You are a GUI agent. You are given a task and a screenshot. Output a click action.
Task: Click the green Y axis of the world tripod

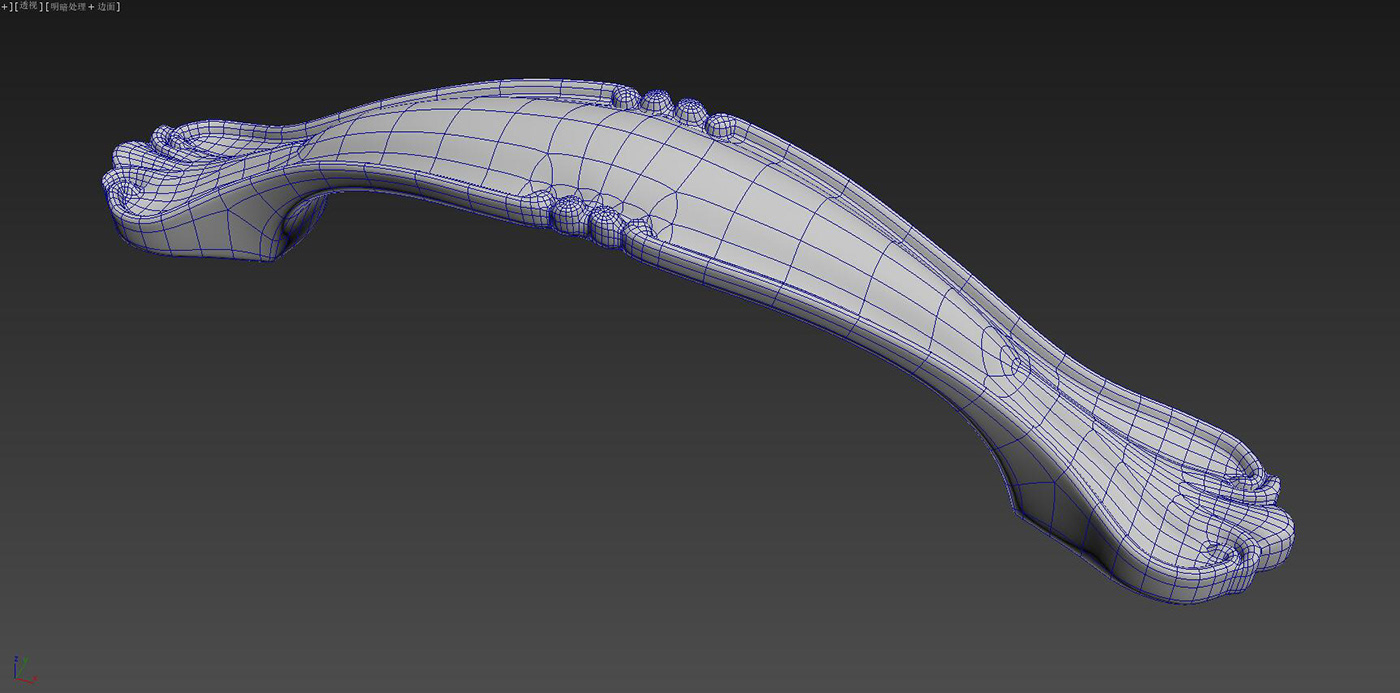pos(23,662)
